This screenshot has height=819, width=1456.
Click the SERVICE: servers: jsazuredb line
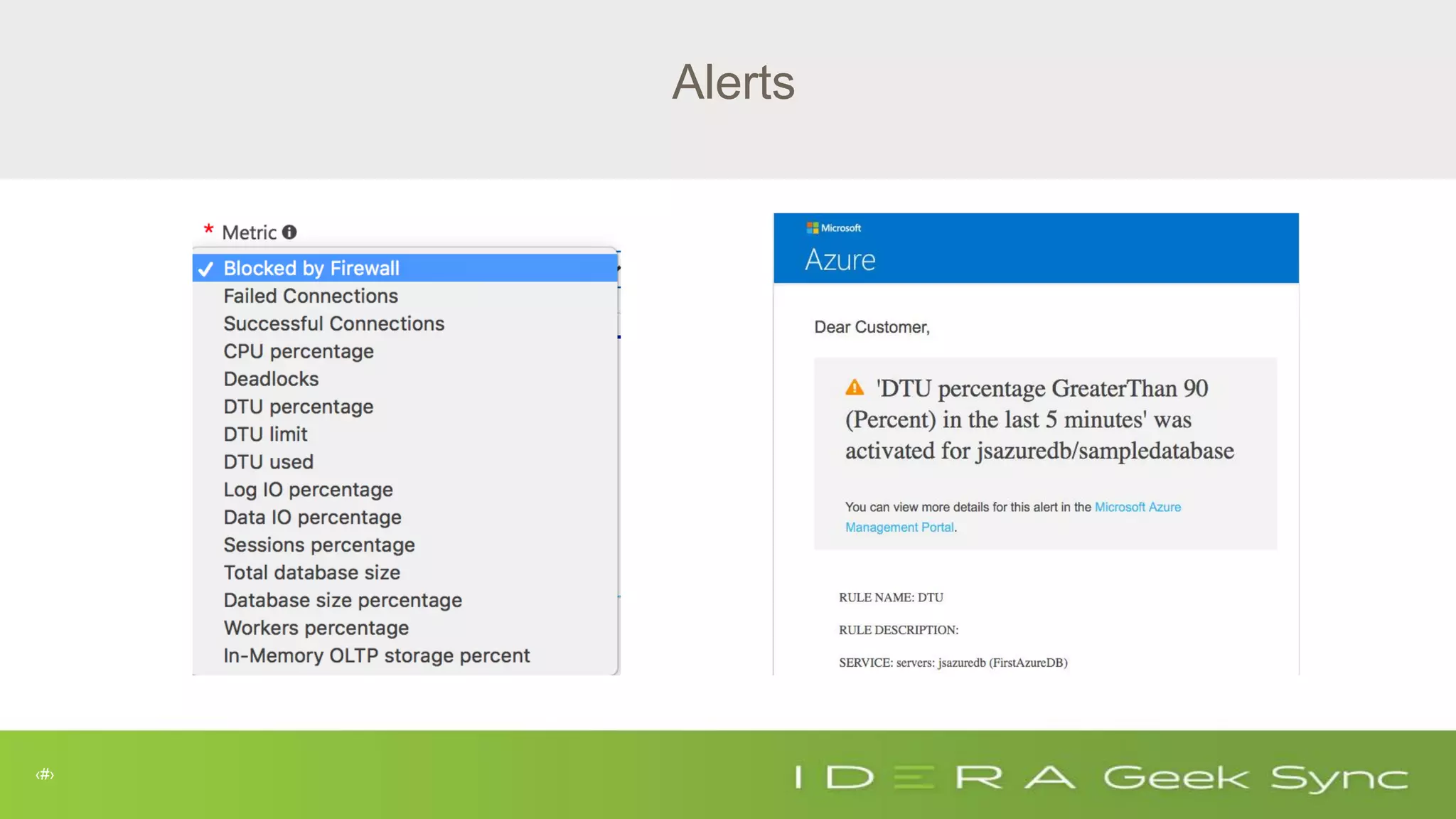pos(953,663)
